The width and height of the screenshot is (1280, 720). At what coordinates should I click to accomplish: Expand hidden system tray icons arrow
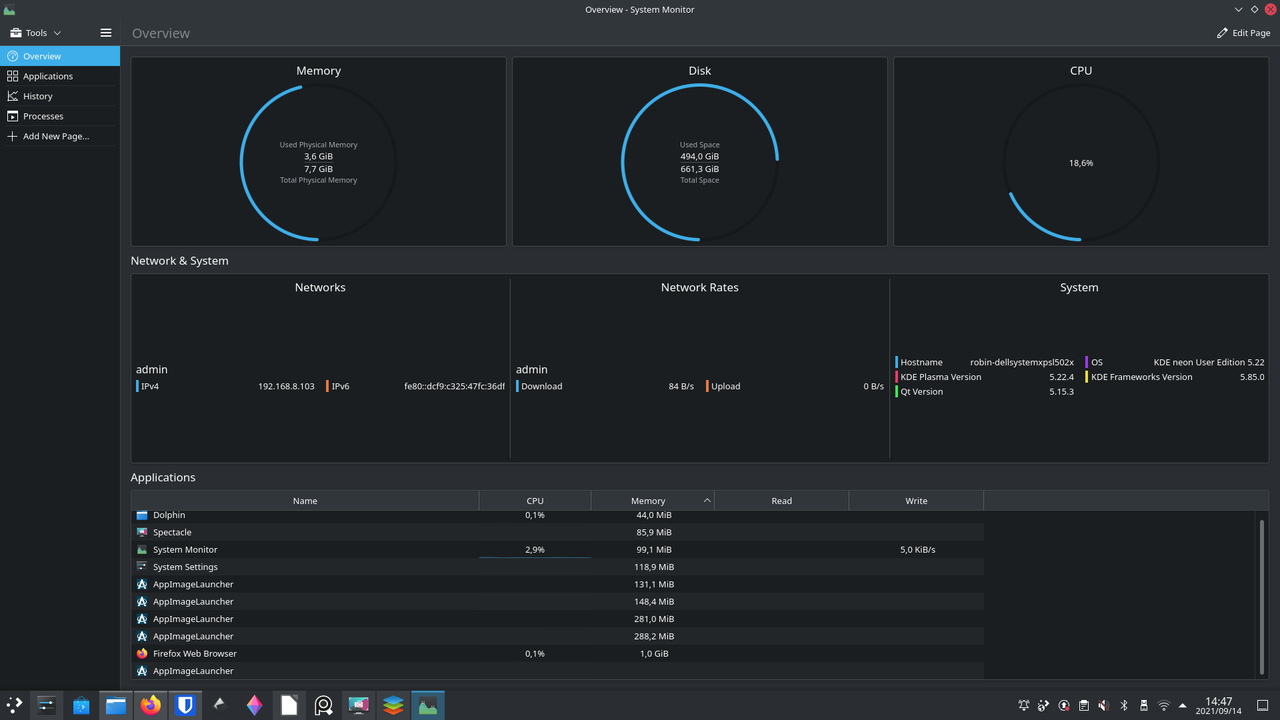(x=1183, y=706)
